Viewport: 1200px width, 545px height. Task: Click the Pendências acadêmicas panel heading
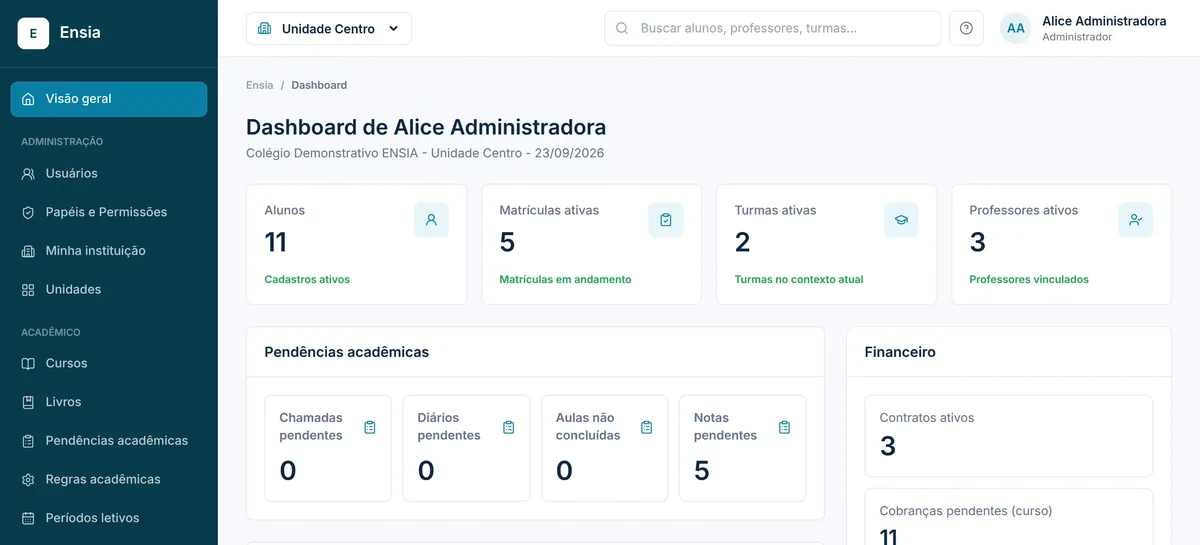pos(346,352)
